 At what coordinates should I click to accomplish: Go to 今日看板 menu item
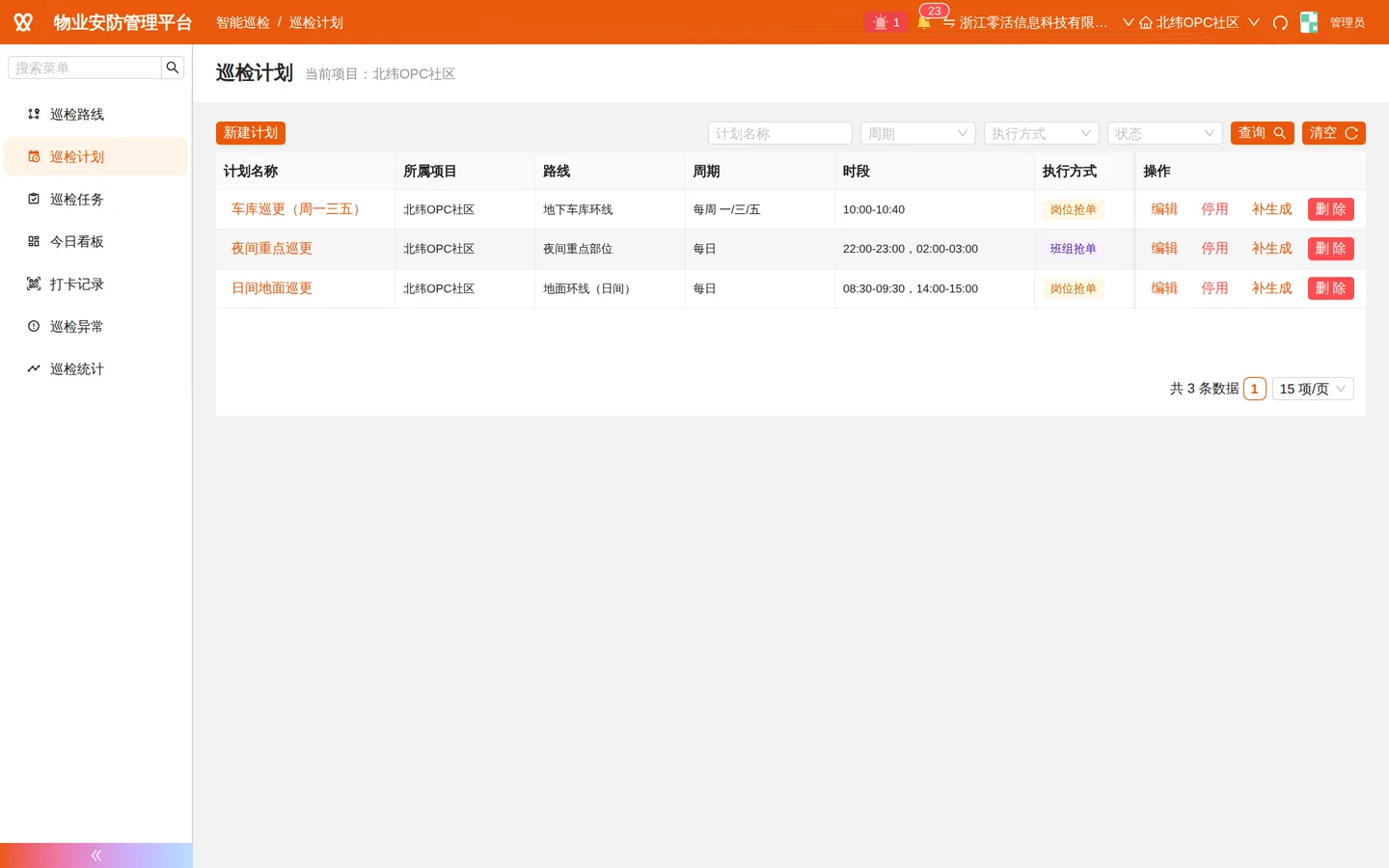click(95, 241)
